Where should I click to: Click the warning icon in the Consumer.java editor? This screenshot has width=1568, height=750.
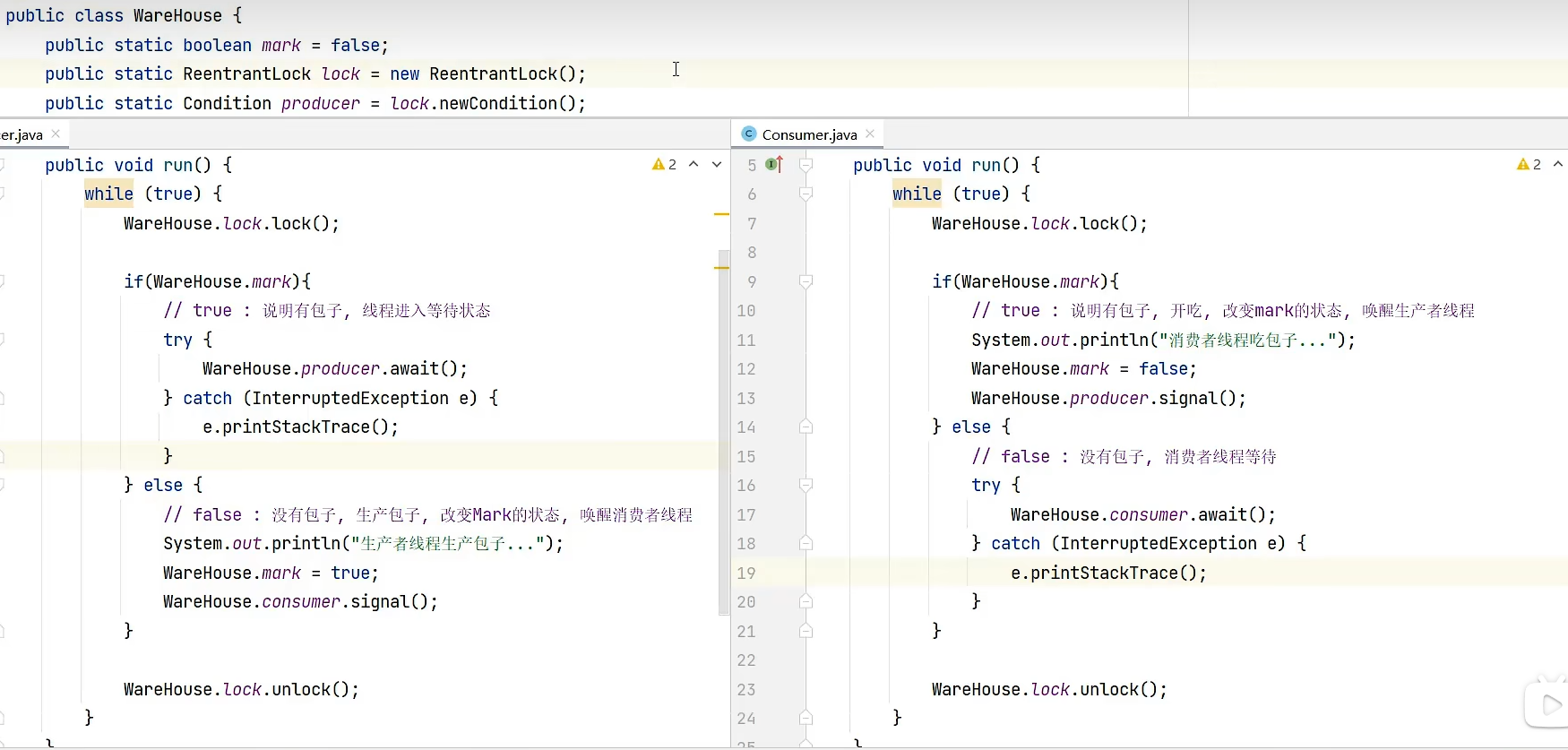pos(1523,164)
